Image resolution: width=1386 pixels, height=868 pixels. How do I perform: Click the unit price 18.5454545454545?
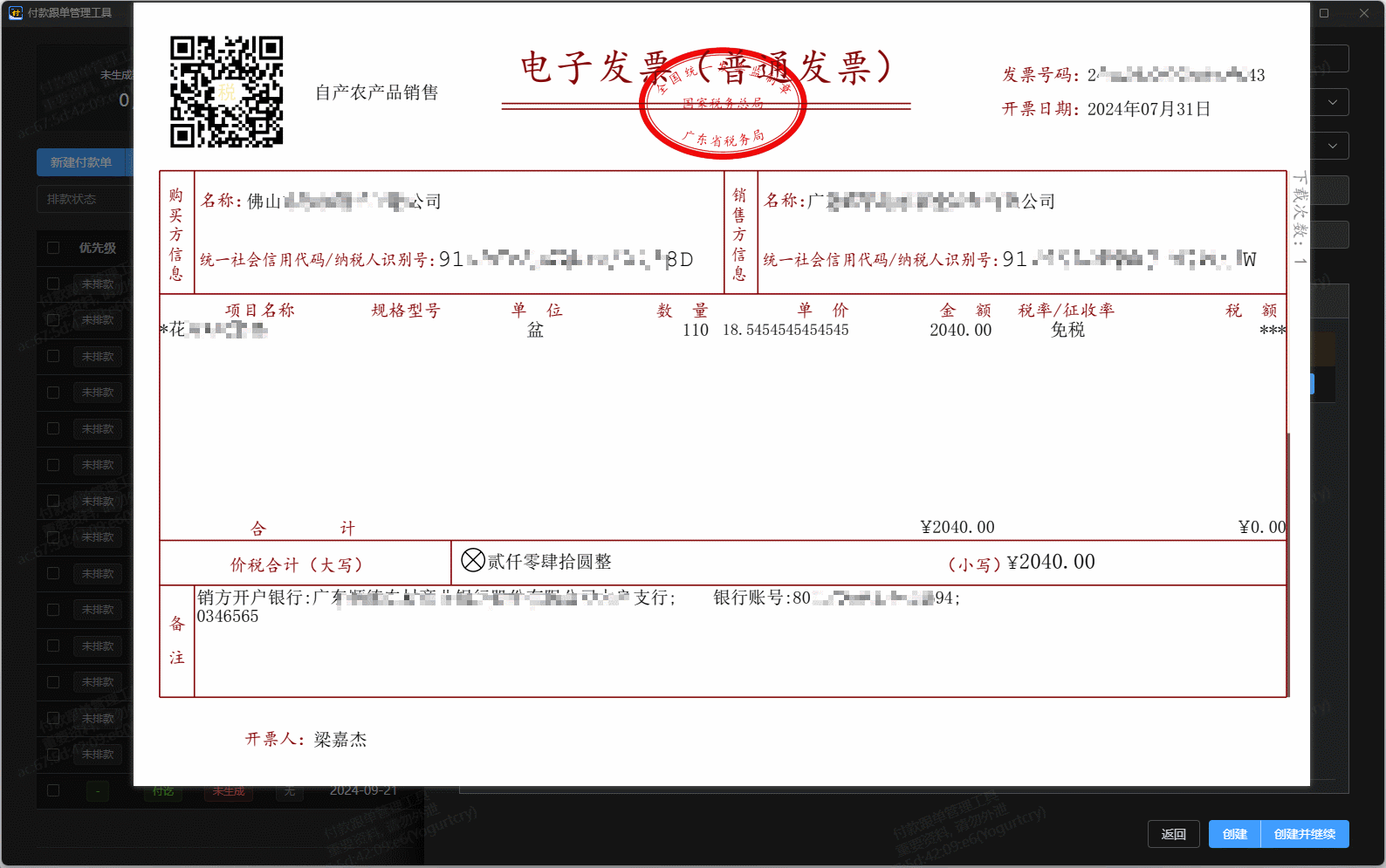pos(786,330)
